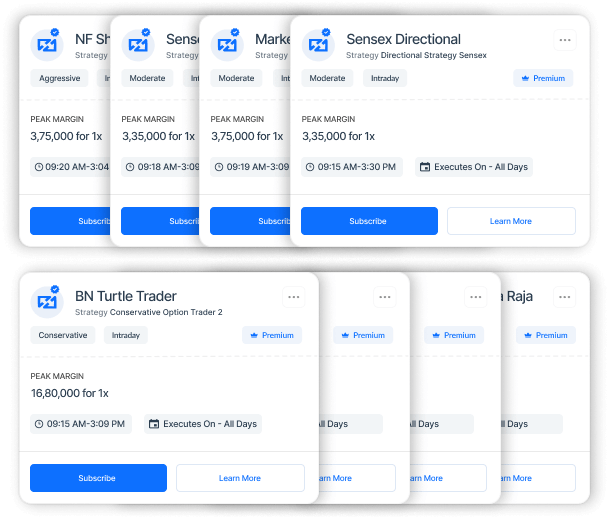Click the calendar icon on Sensex Directional card

[x=425, y=167]
